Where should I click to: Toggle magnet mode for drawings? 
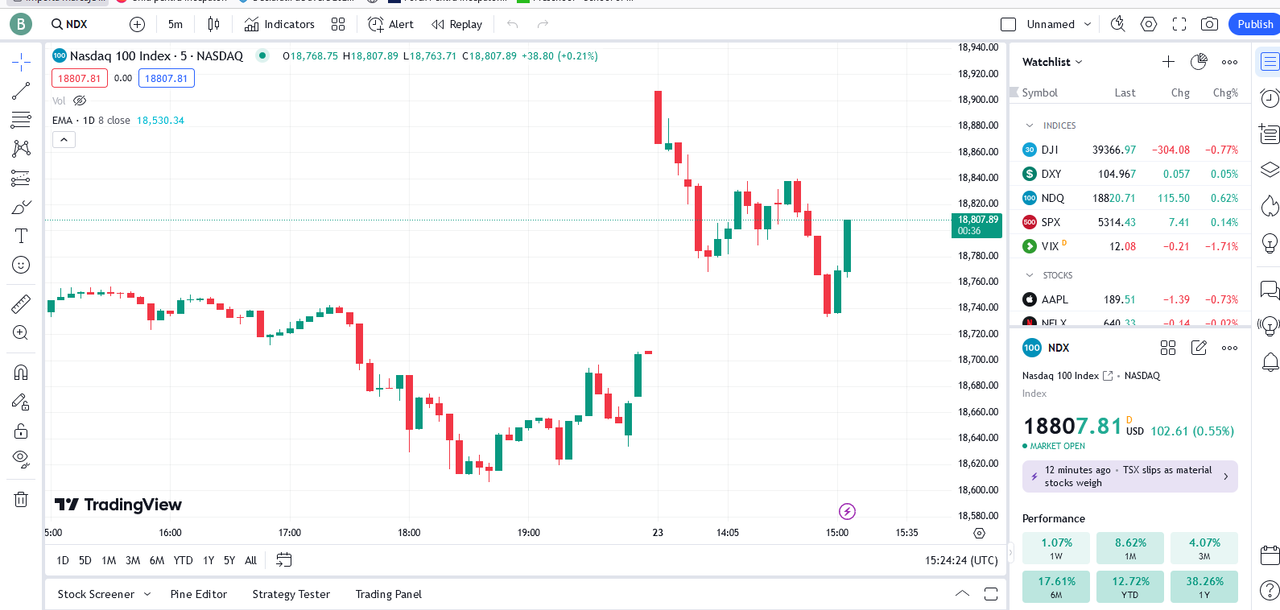coord(21,372)
